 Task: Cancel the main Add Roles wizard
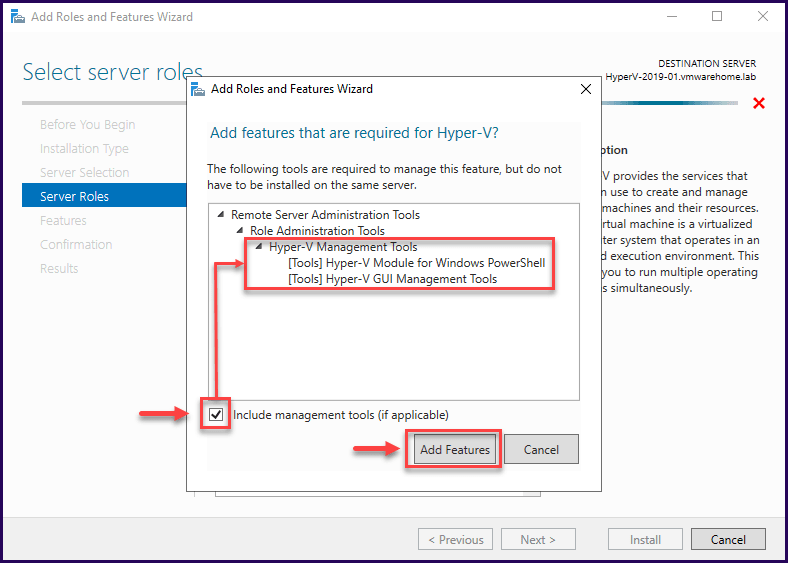728,540
